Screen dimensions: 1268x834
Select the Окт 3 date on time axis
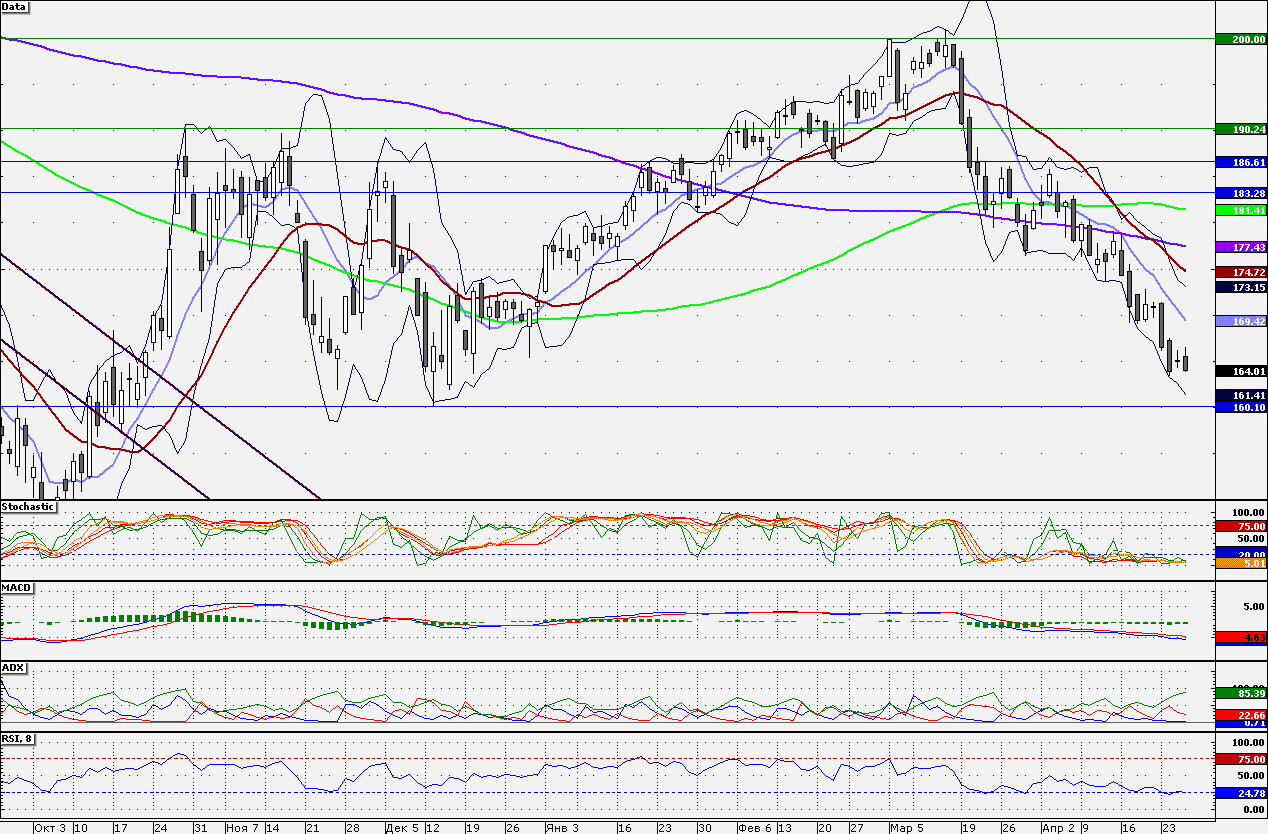coord(51,828)
